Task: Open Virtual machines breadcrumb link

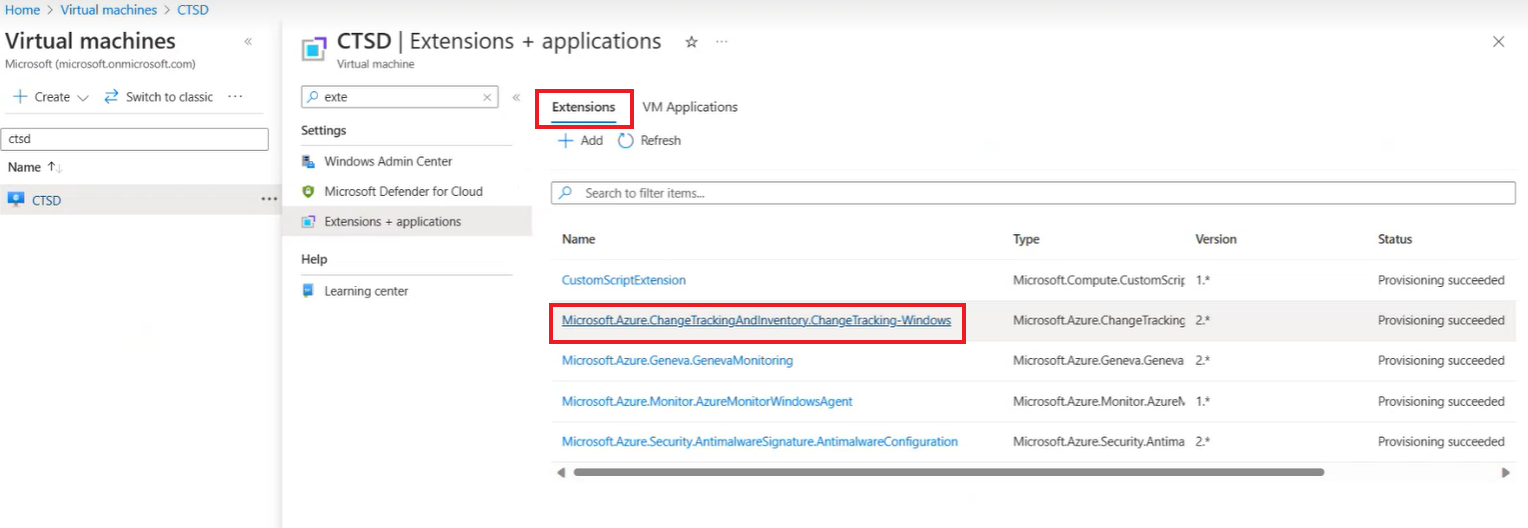Action: [x=108, y=9]
